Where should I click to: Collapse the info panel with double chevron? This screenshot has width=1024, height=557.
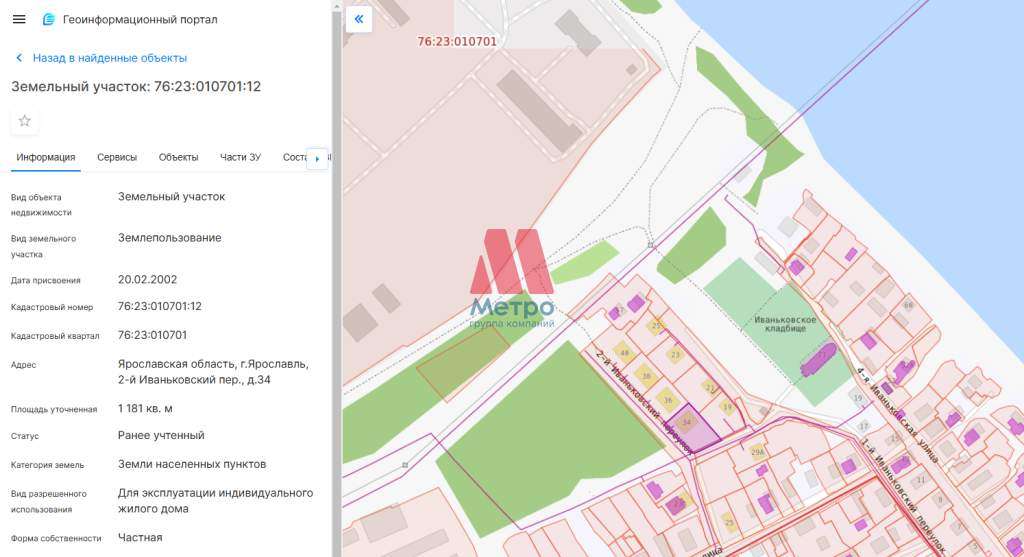359,19
